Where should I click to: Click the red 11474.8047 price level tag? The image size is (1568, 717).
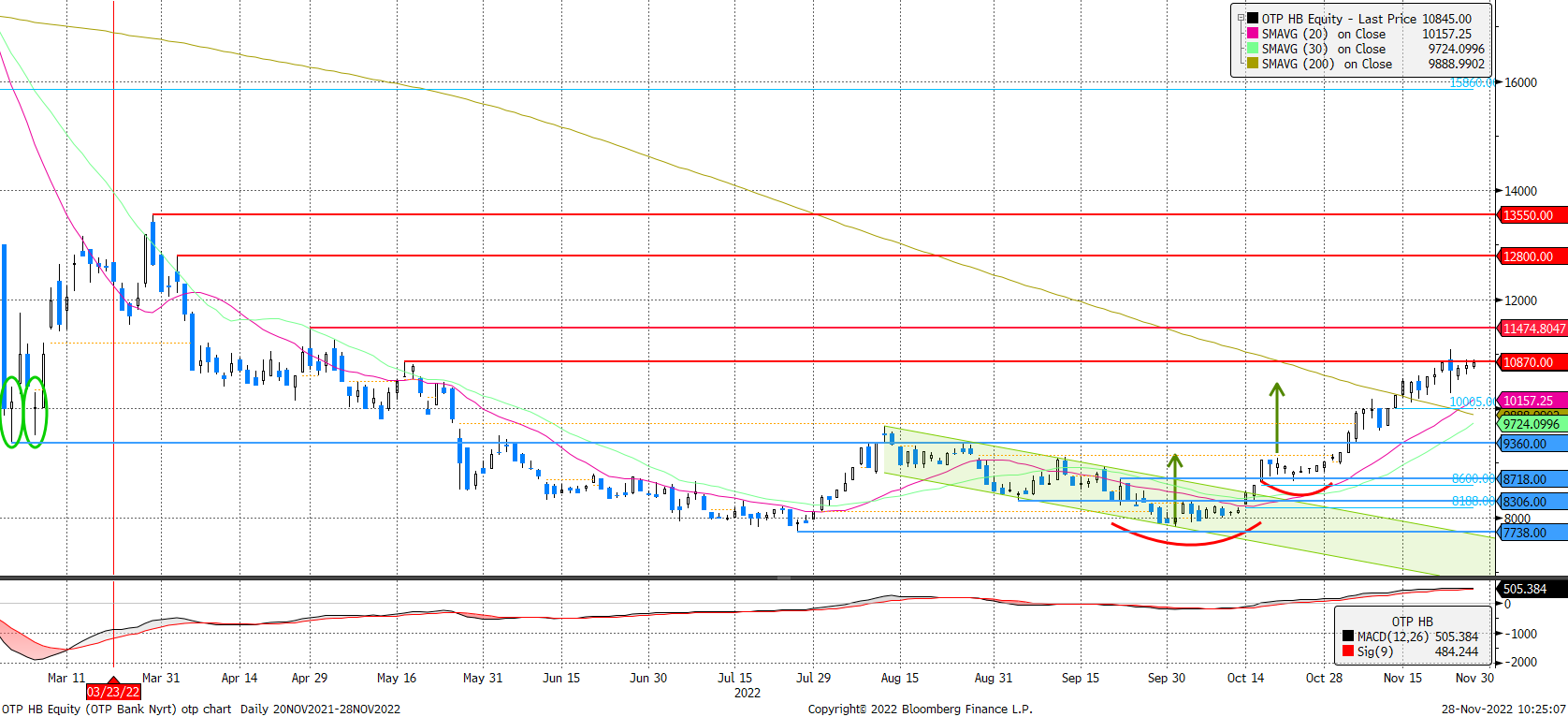pyautogui.click(x=1533, y=329)
